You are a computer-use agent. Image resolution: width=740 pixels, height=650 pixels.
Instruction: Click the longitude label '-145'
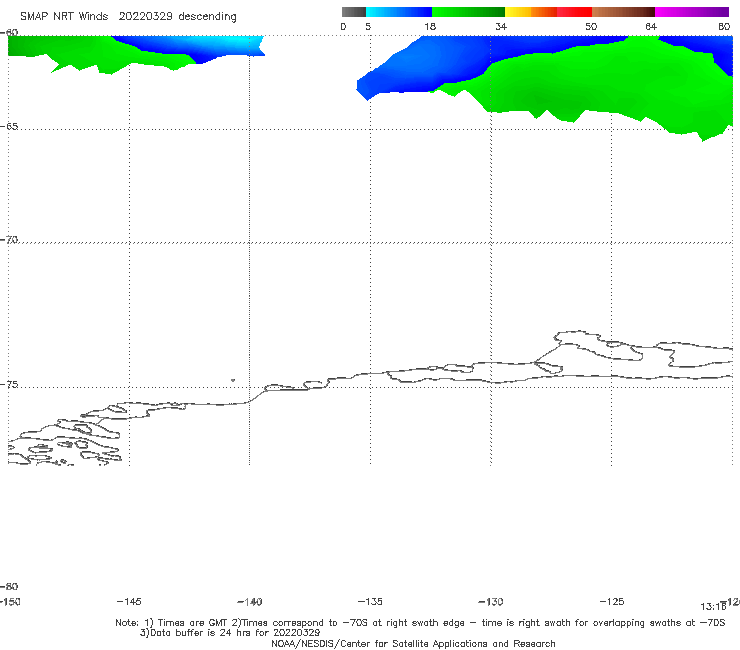[x=129, y=602]
